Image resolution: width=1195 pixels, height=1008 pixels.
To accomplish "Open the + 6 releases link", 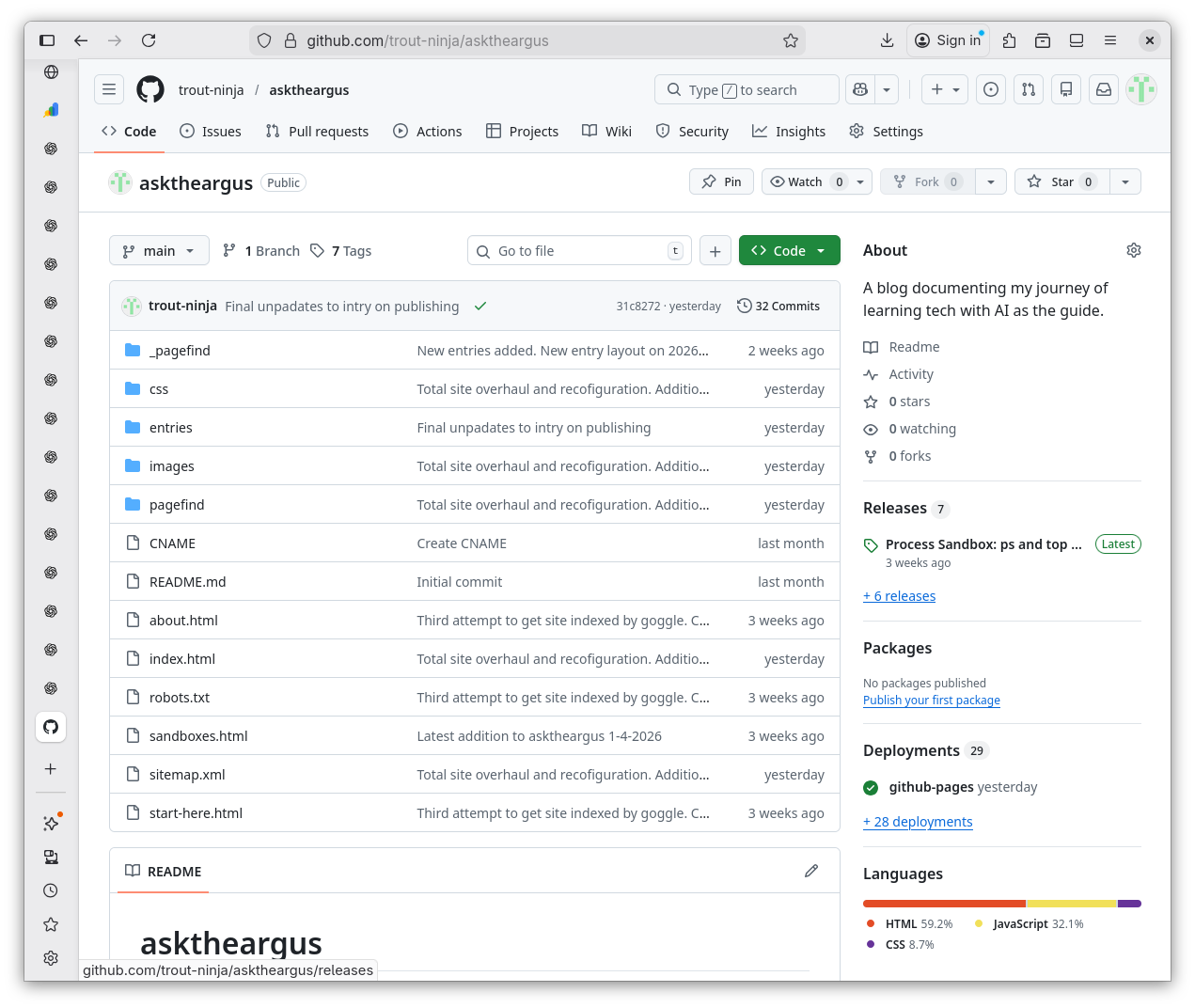I will click(899, 595).
